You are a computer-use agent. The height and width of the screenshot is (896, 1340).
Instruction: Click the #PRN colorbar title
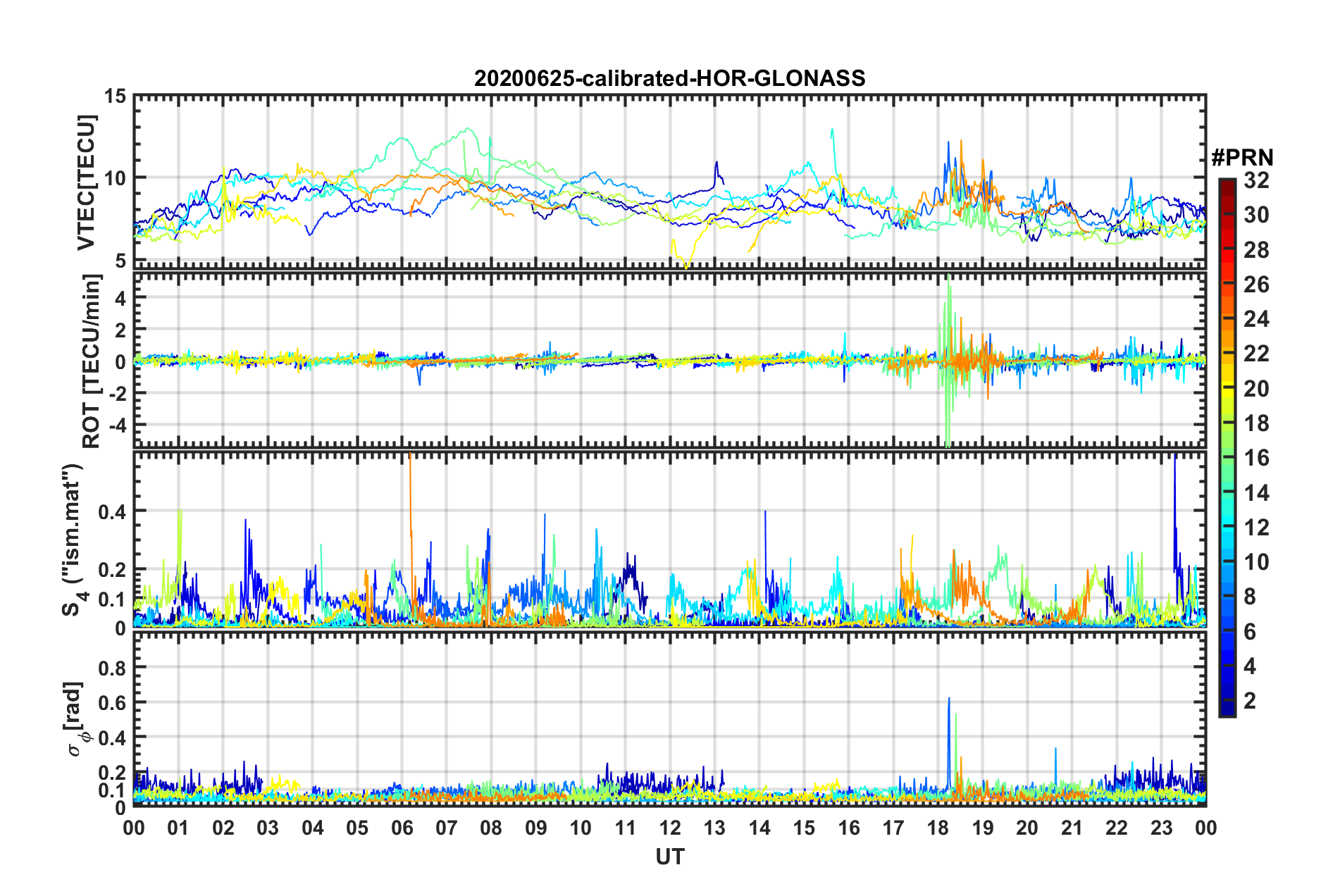(1242, 158)
